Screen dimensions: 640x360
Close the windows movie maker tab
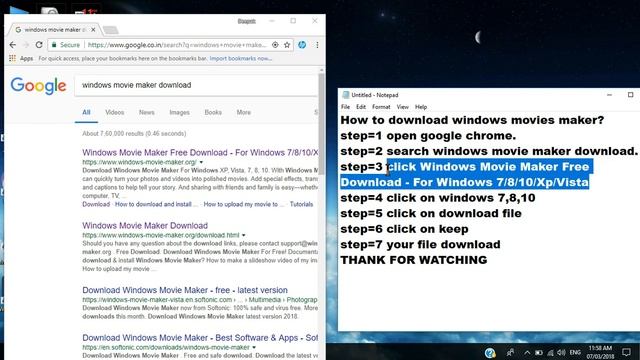(x=93, y=30)
